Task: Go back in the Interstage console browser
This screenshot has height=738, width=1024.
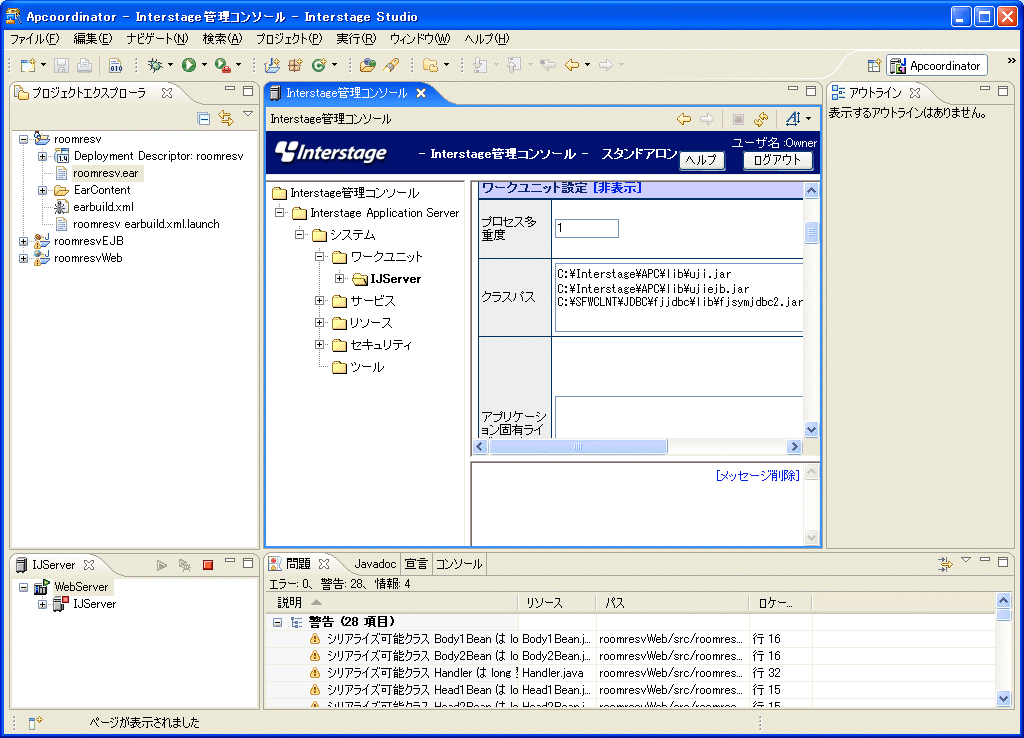Action: pos(684,119)
